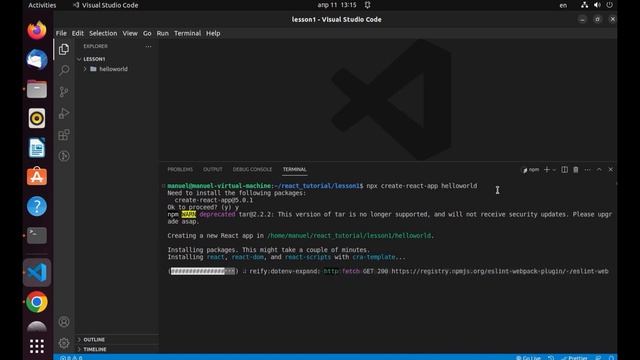Open the Help menu
Image resolution: width=640 pixels, height=360 pixels.
(213, 33)
